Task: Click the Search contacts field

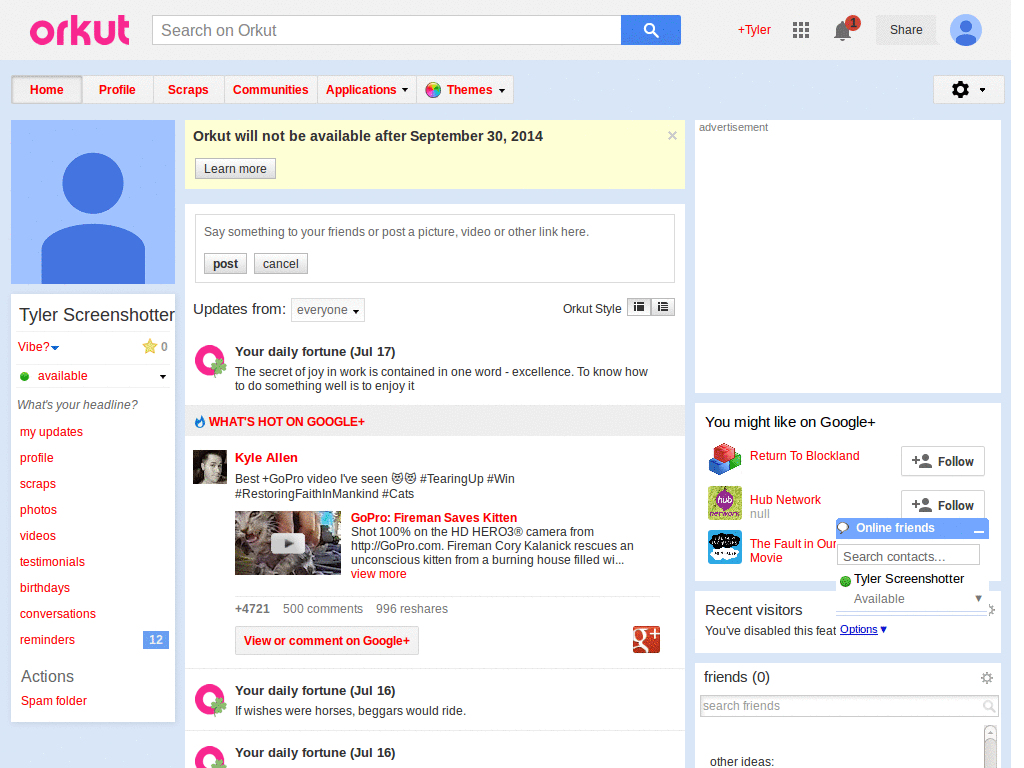Action: click(908, 556)
